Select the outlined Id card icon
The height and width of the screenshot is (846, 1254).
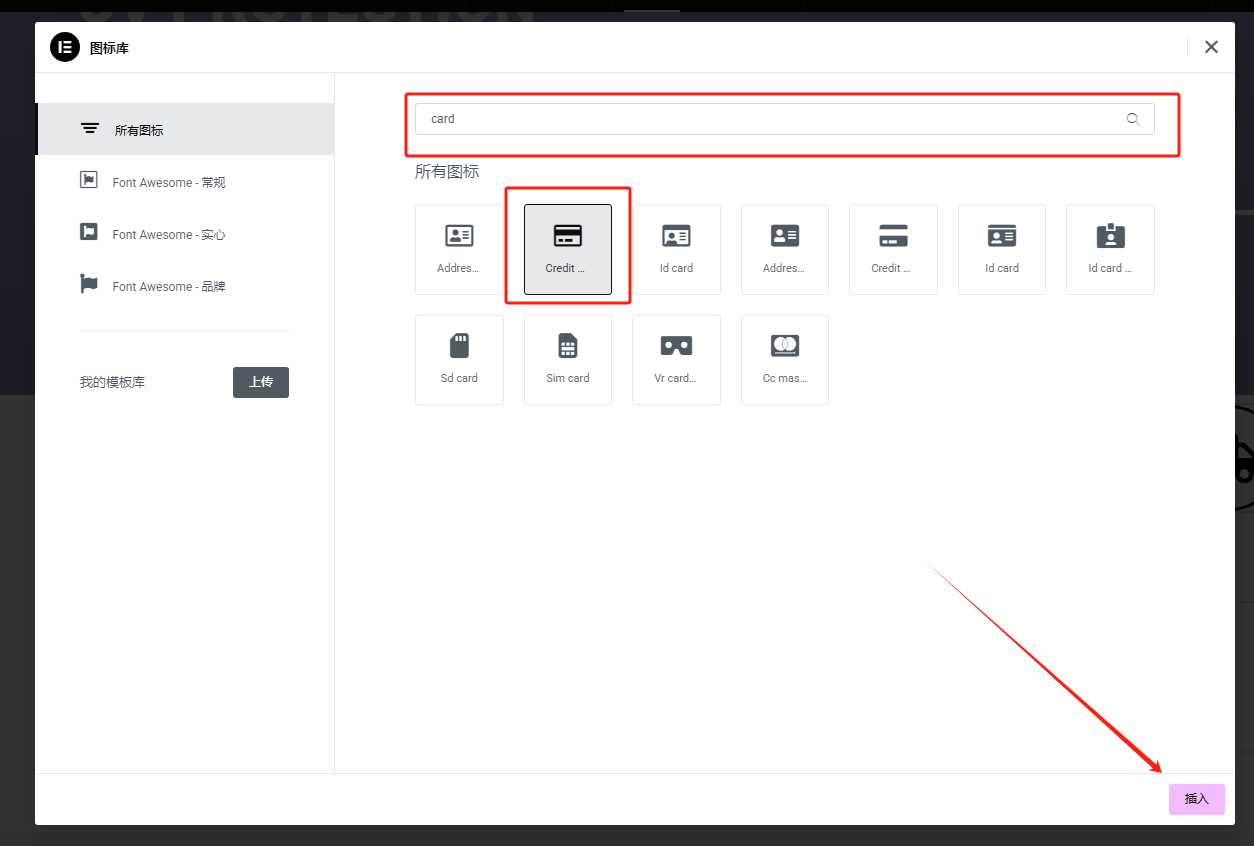click(x=676, y=249)
